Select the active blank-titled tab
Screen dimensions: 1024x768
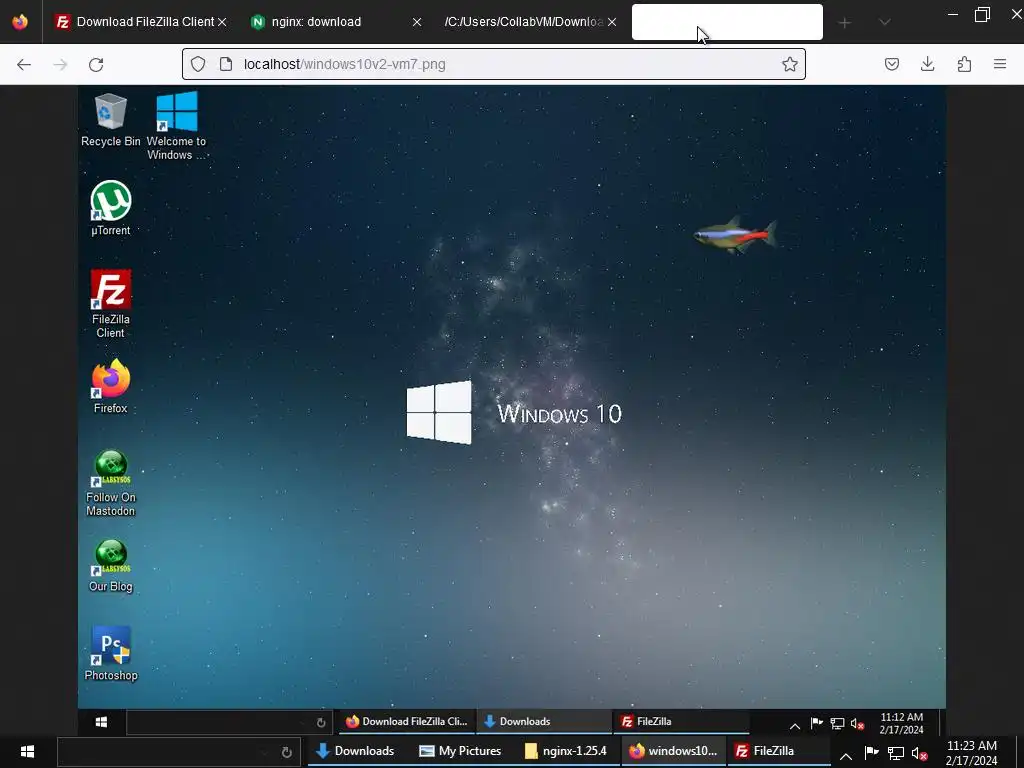pos(727,22)
